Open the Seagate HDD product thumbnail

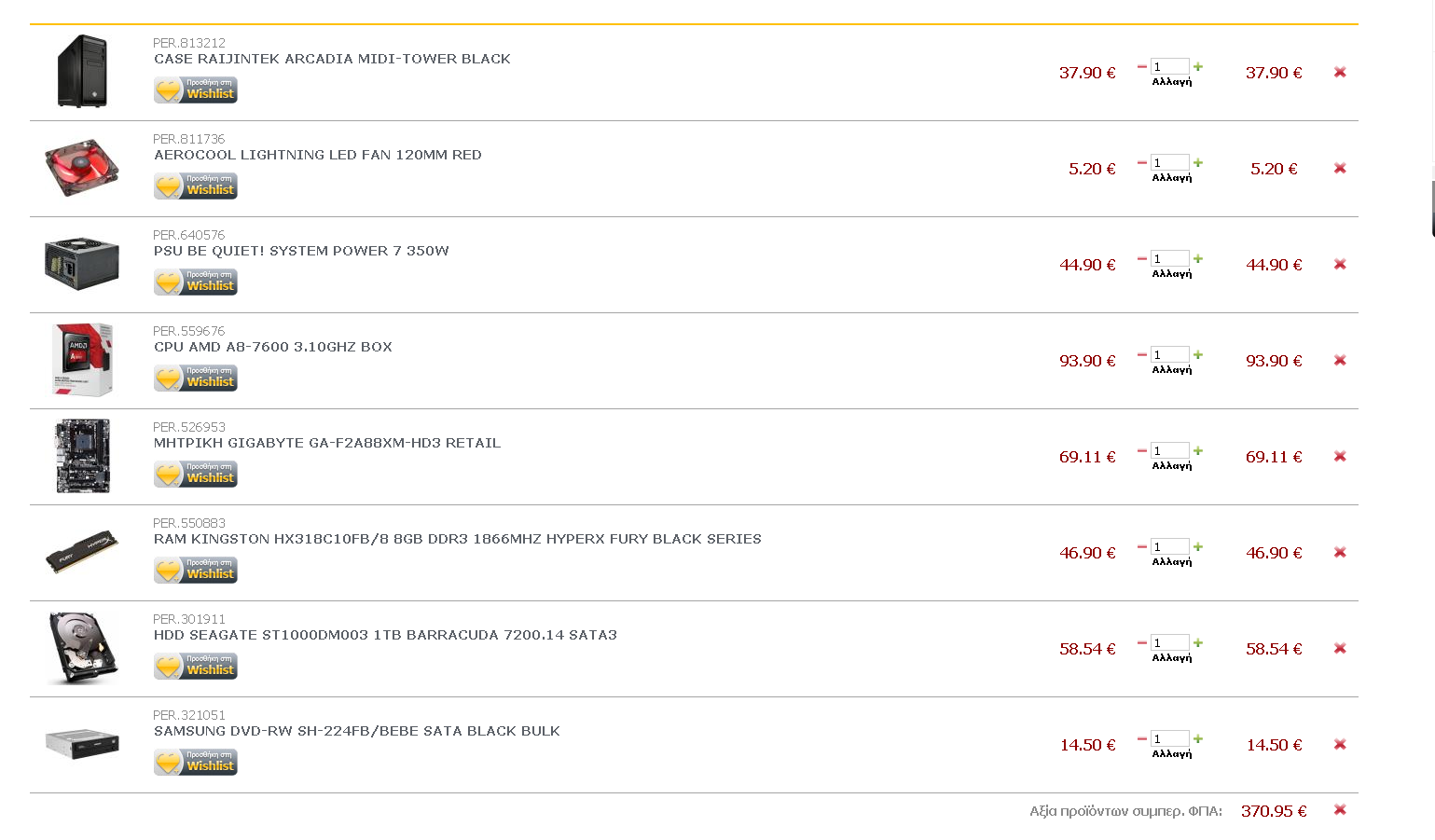pos(82,648)
